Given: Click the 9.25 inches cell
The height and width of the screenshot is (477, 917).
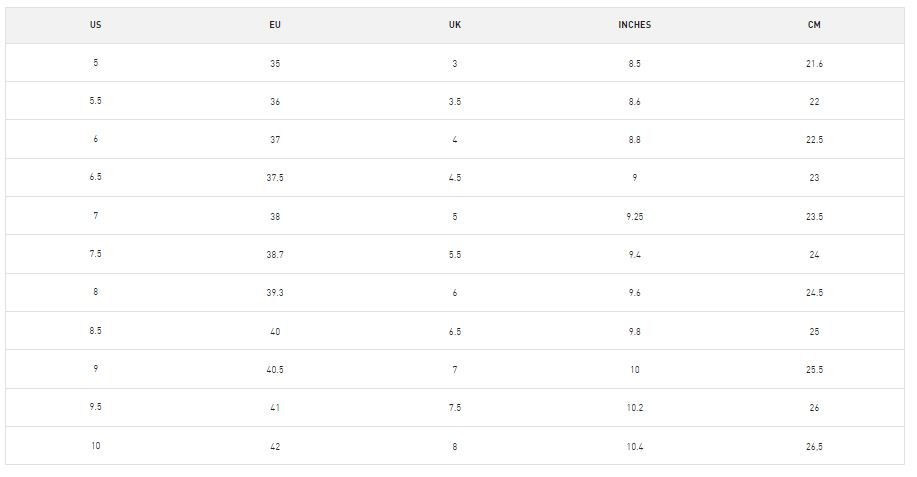Looking at the screenshot, I should click(x=634, y=217).
